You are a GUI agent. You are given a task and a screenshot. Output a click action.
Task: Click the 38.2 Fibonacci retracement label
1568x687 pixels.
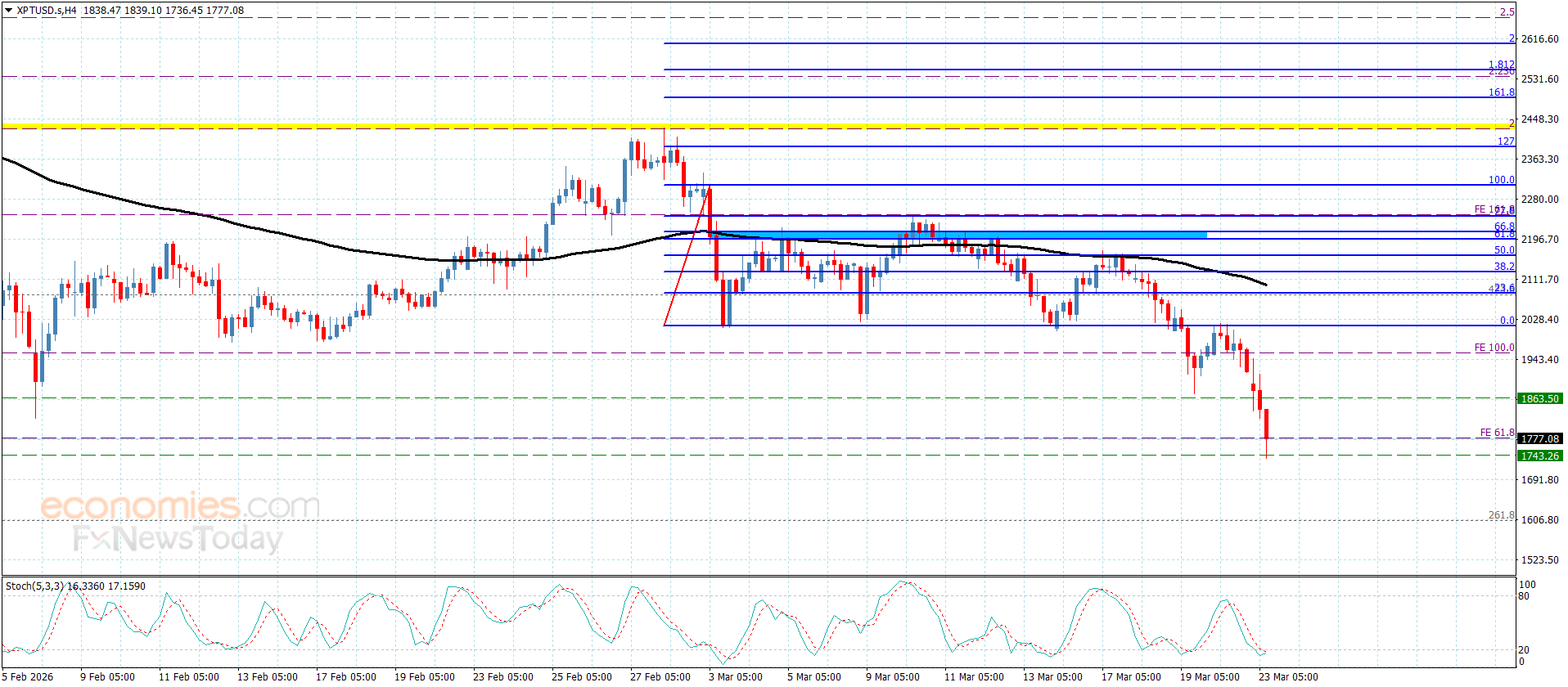(1504, 267)
